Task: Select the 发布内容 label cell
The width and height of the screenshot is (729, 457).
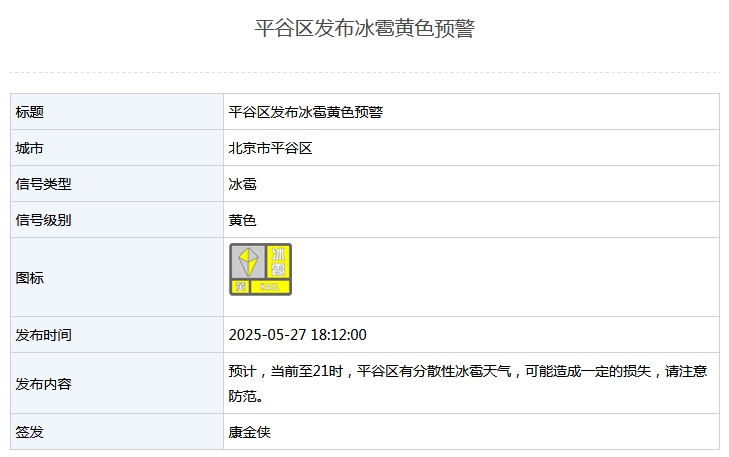Action: pyautogui.click(x=117, y=384)
